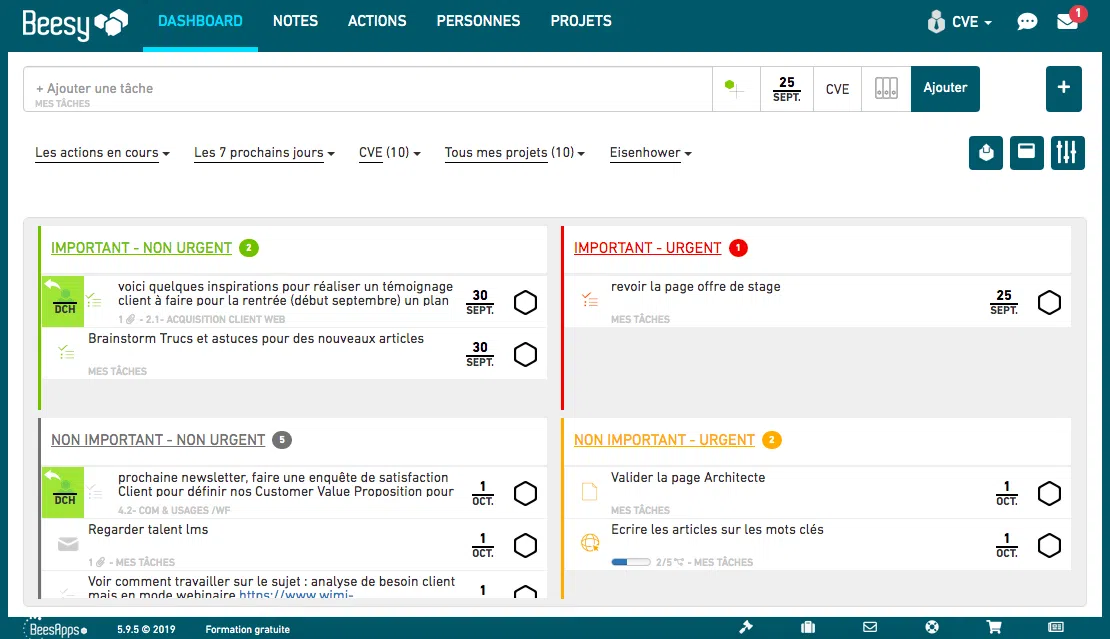
Task: Change 30 Sept. date on Brainstorm task
Action: click(x=480, y=354)
